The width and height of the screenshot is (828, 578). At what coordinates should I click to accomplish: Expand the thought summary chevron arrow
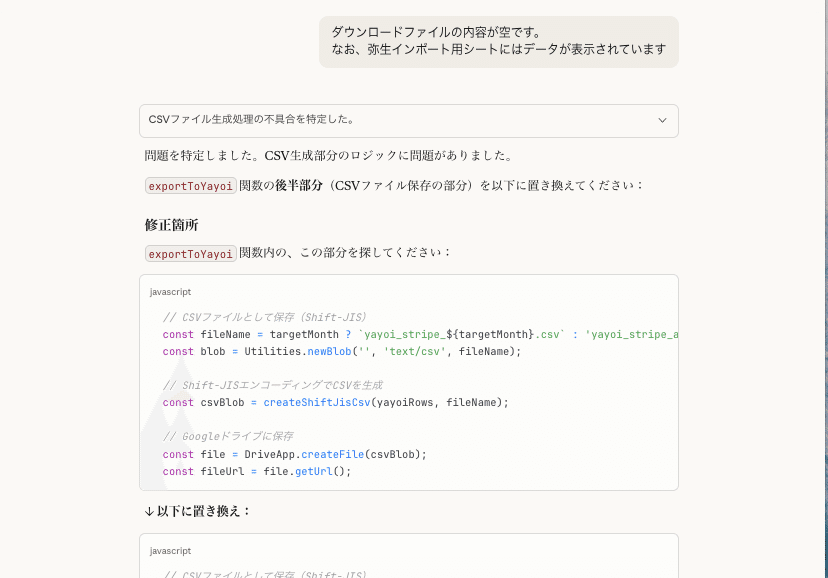pyautogui.click(x=662, y=120)
